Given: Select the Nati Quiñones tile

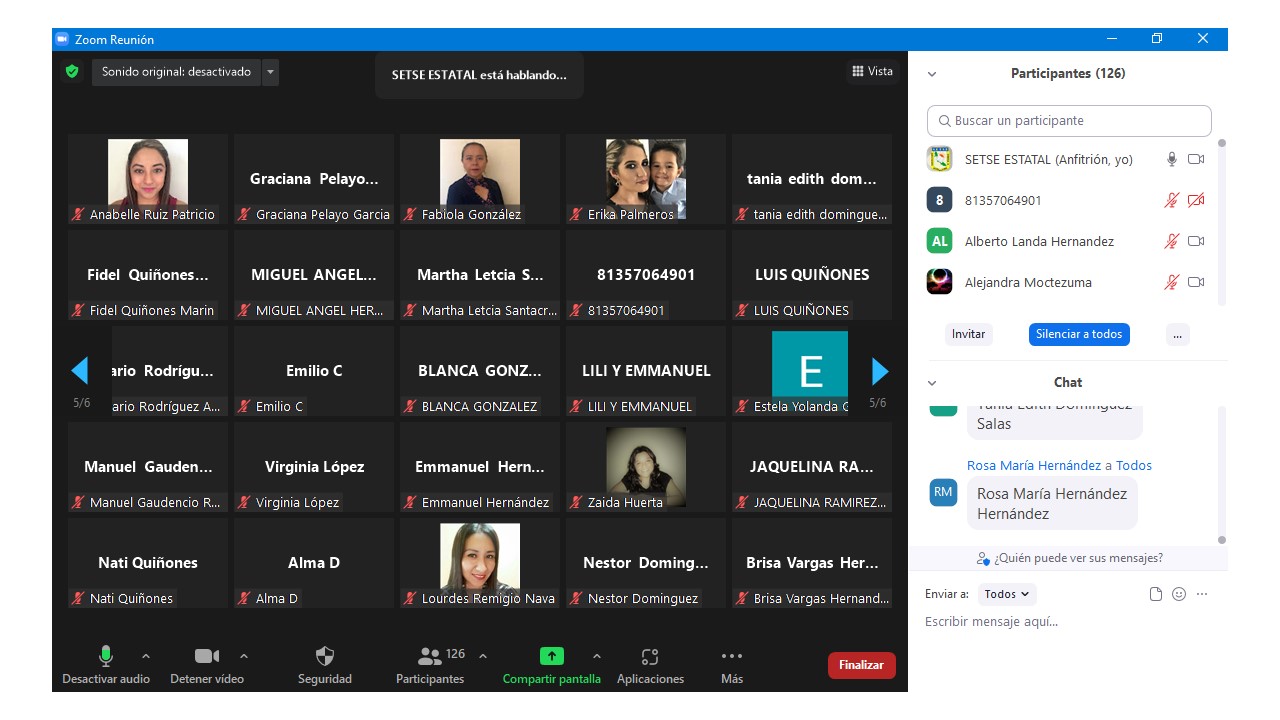Looking at the screenshot, I should click(148, 563).
